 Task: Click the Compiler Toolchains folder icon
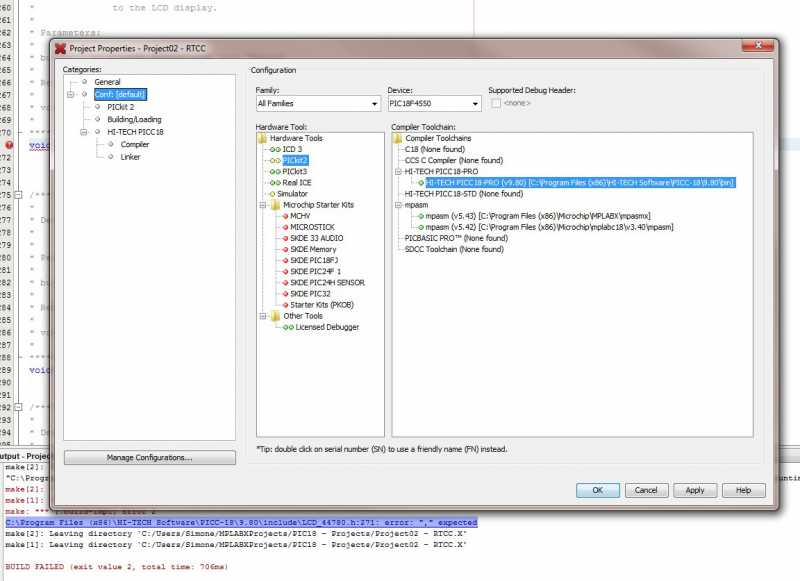[x=397, y=138]
